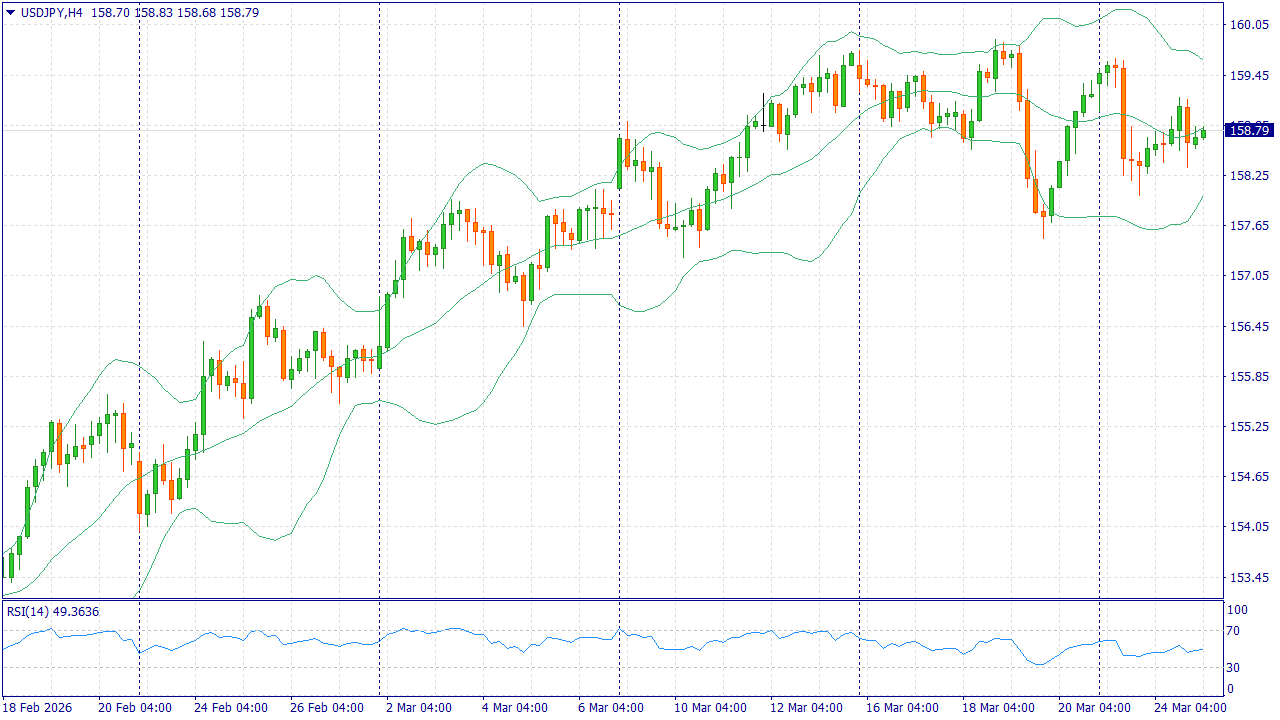
Task: Click the 18 Mar 04:00 time label
Action: (x=998, y=708)
